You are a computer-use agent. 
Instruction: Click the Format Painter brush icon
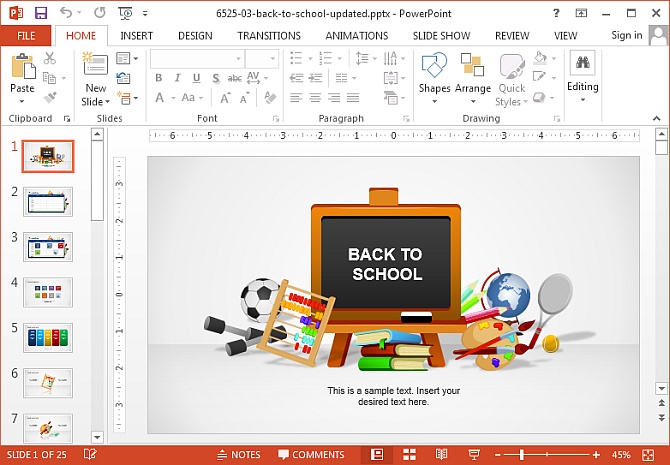50,98
